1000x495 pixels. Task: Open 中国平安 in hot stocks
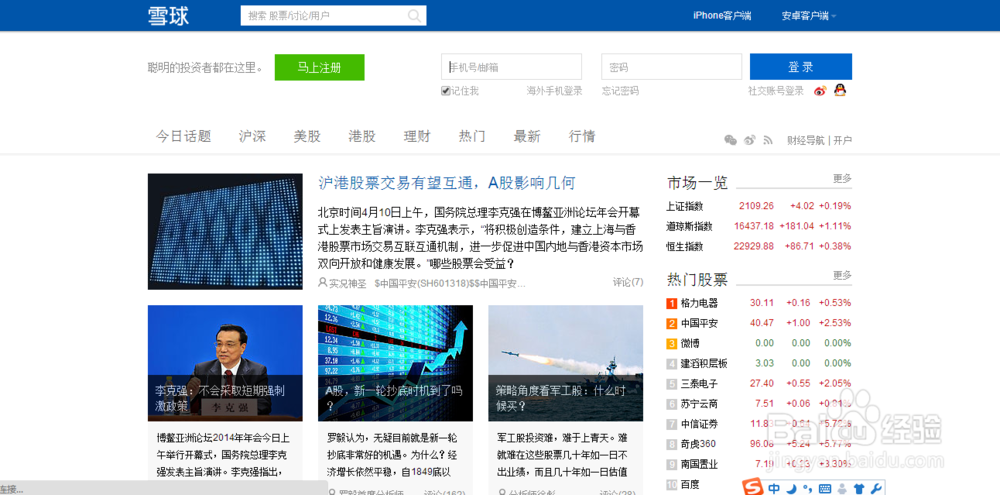699,323
